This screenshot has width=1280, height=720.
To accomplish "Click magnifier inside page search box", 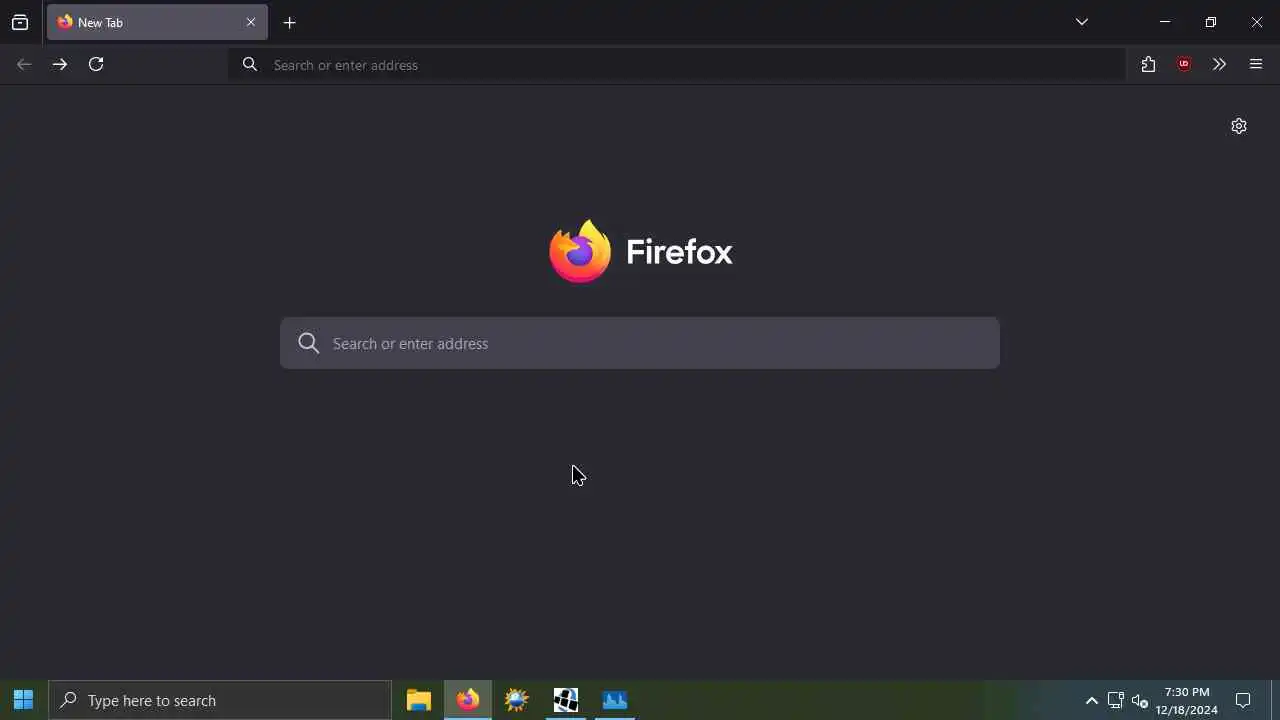I will pos(309,343).
